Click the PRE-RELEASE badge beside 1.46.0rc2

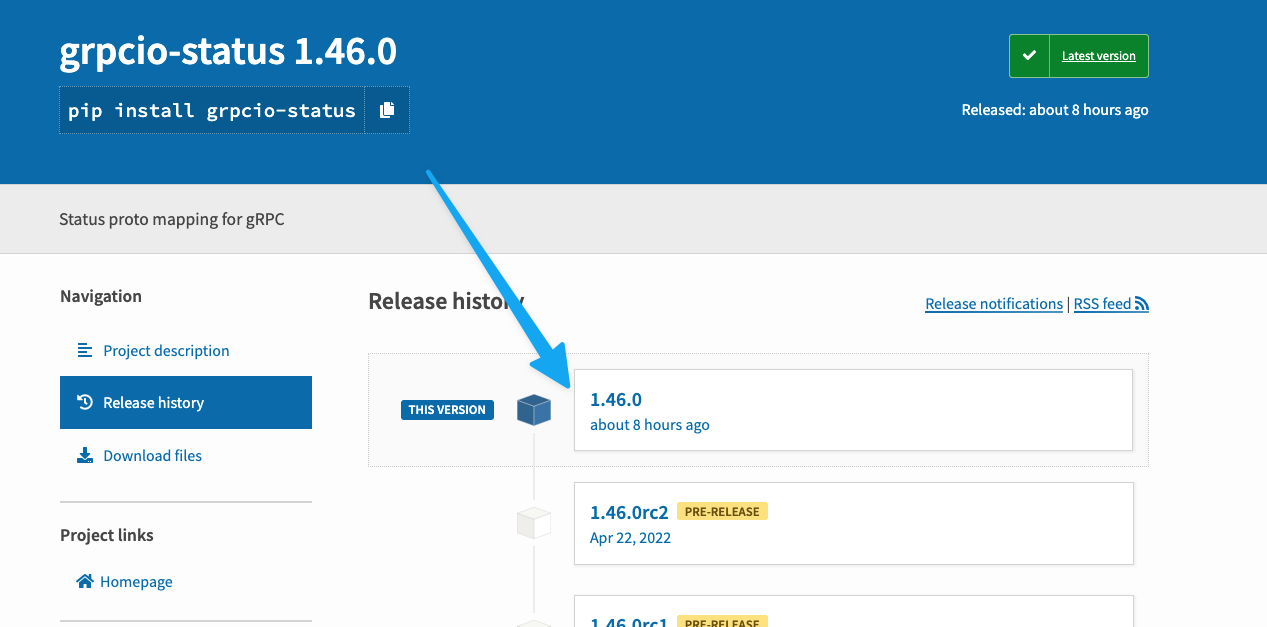pyautogui.click(x=722, y=511)
